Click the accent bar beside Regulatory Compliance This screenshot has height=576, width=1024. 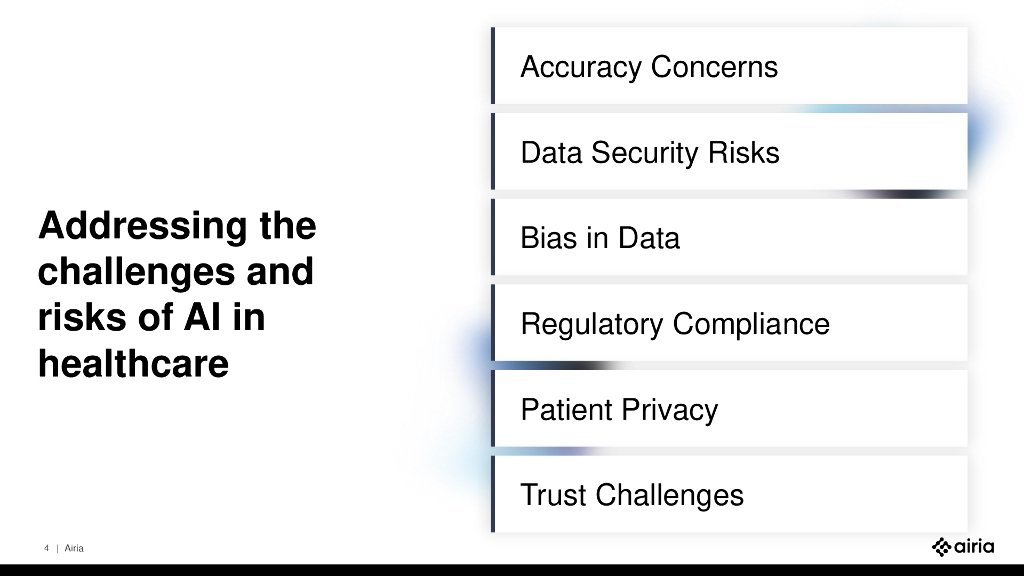(493, 324)
